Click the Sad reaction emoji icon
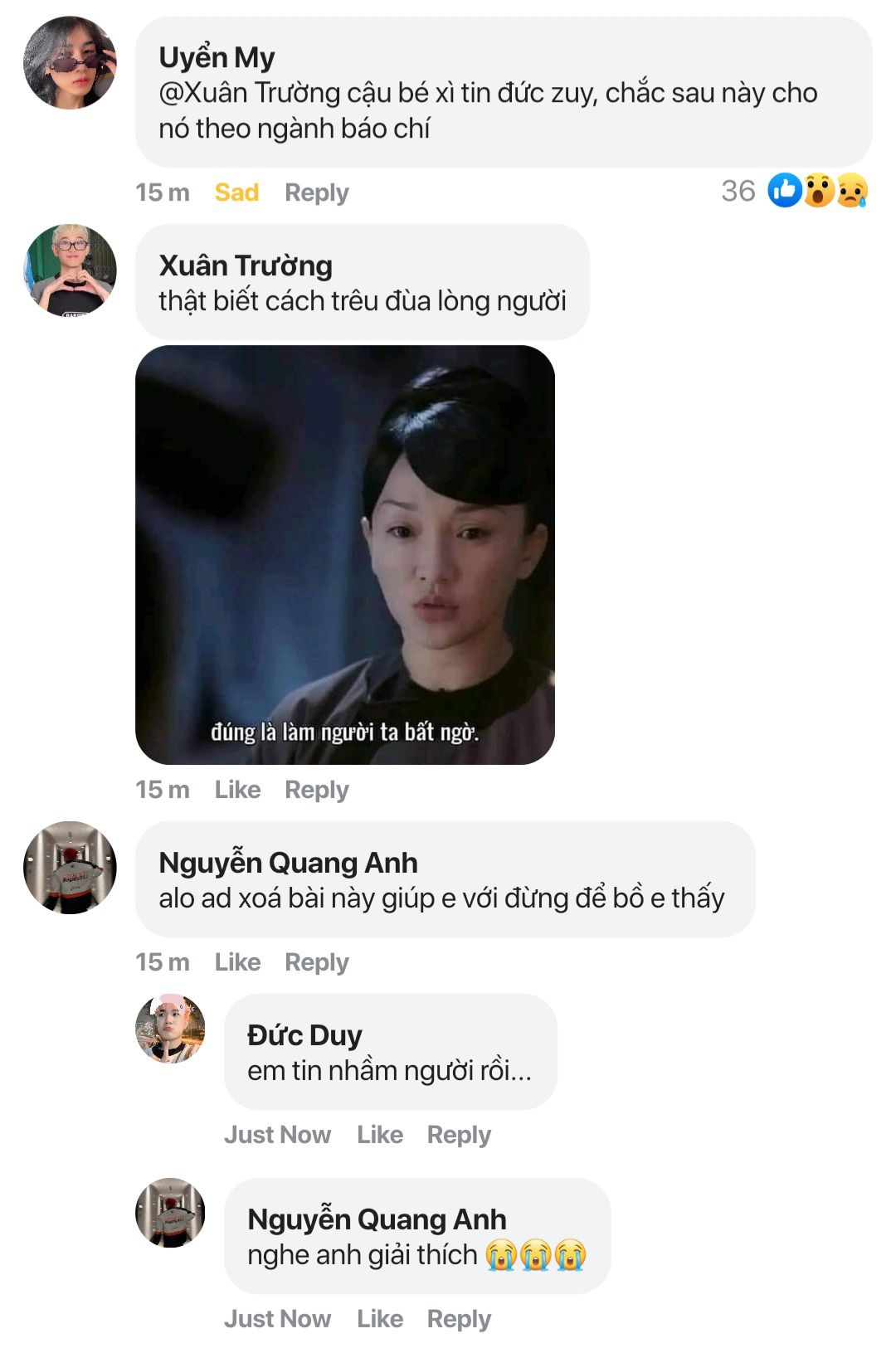Screen dimensions: 896x1353 (852, 191)
